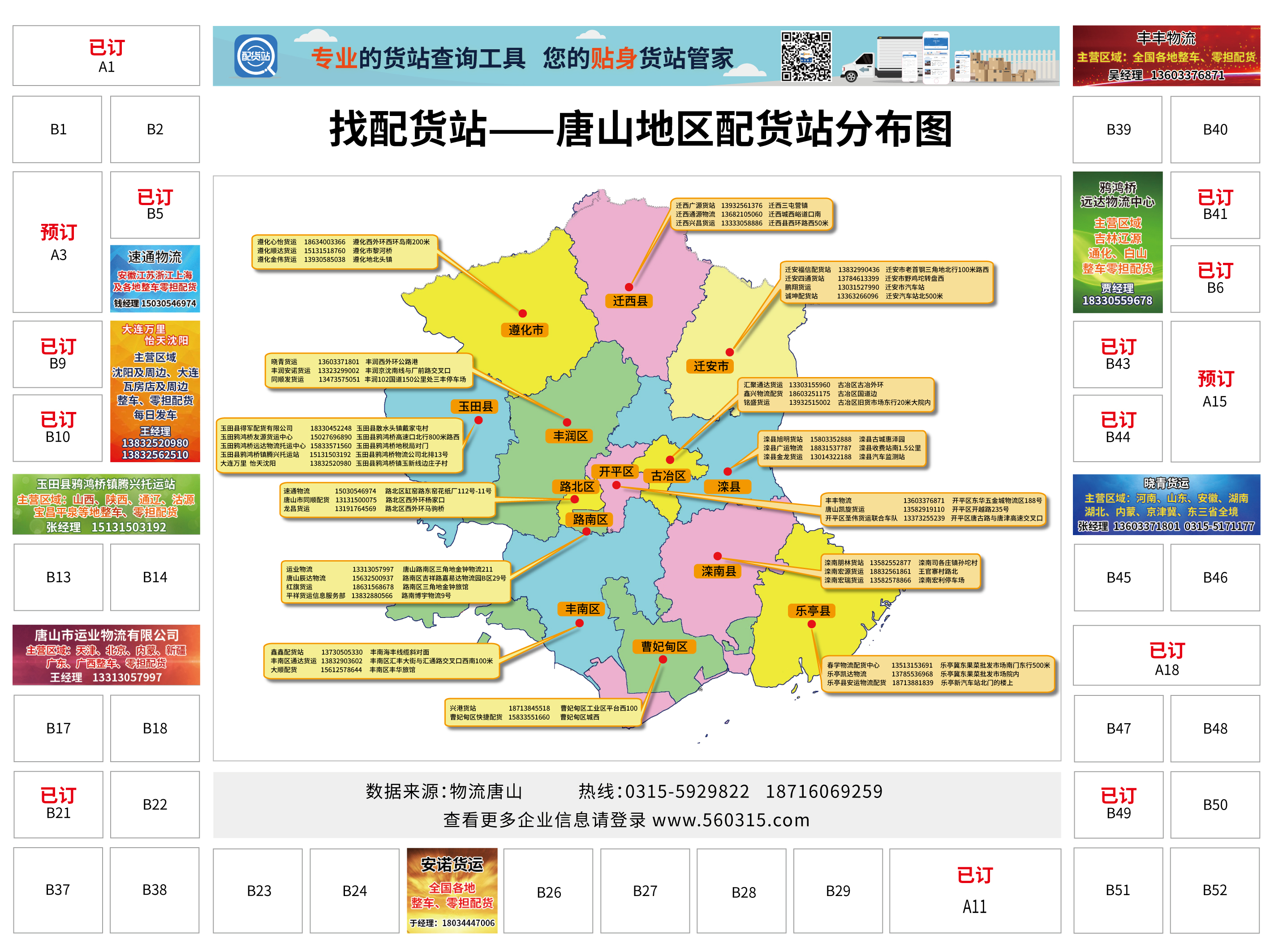Click the red dot marking 滦南县
The image size is (1270, 952).
coord(717,556)
